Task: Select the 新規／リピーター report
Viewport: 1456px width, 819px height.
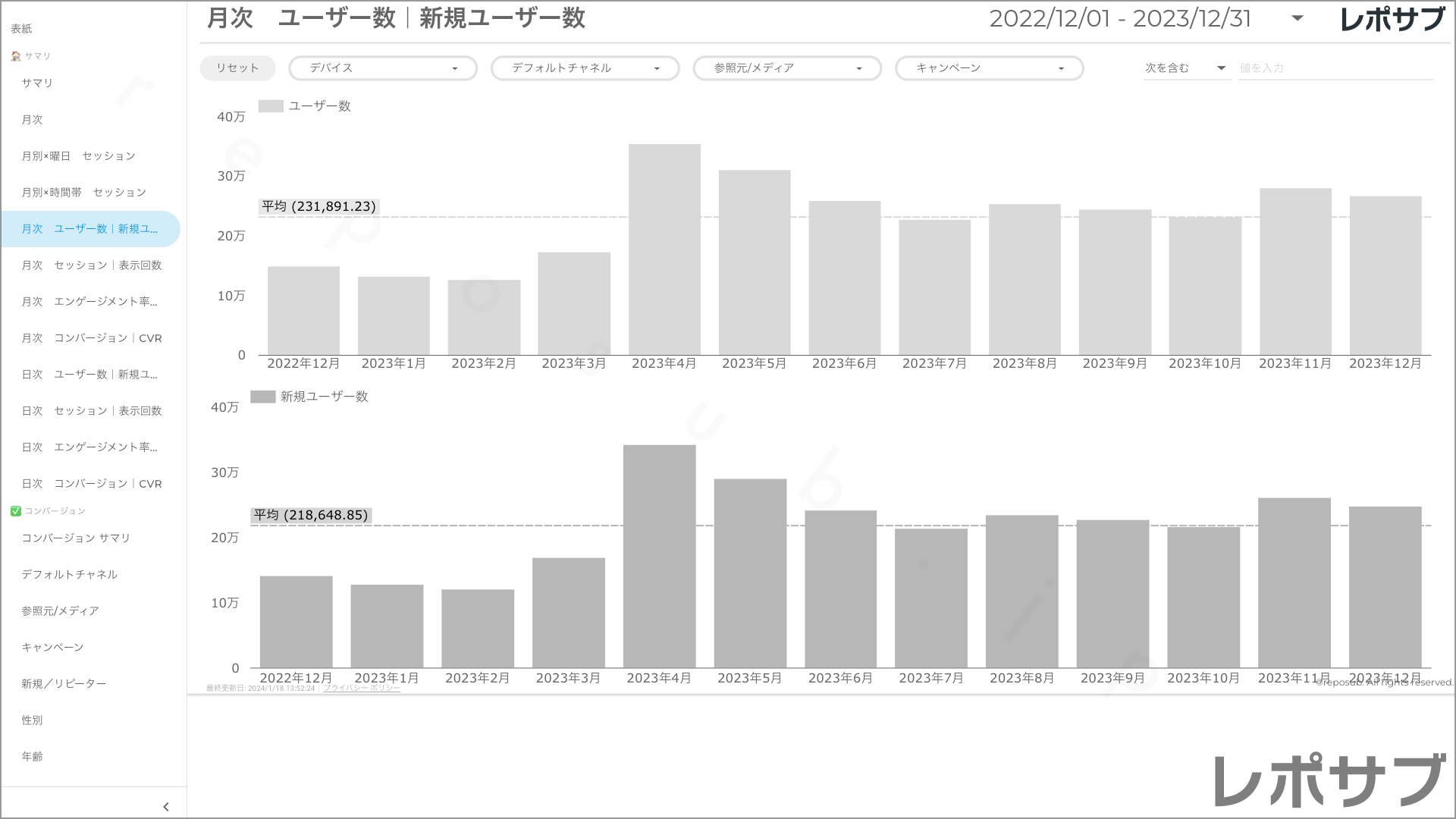Action: 64,683
